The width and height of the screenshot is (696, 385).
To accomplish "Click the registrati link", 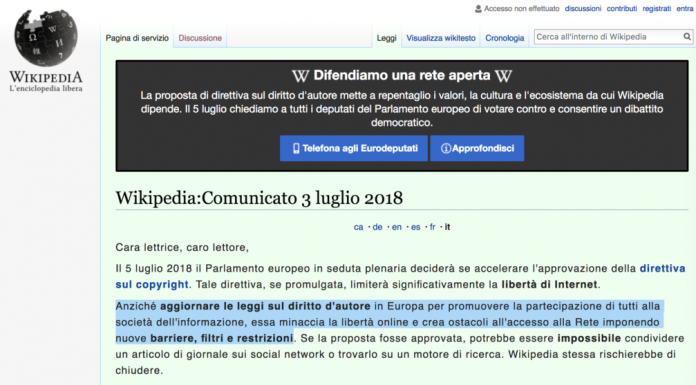I will tap(656, 8).
